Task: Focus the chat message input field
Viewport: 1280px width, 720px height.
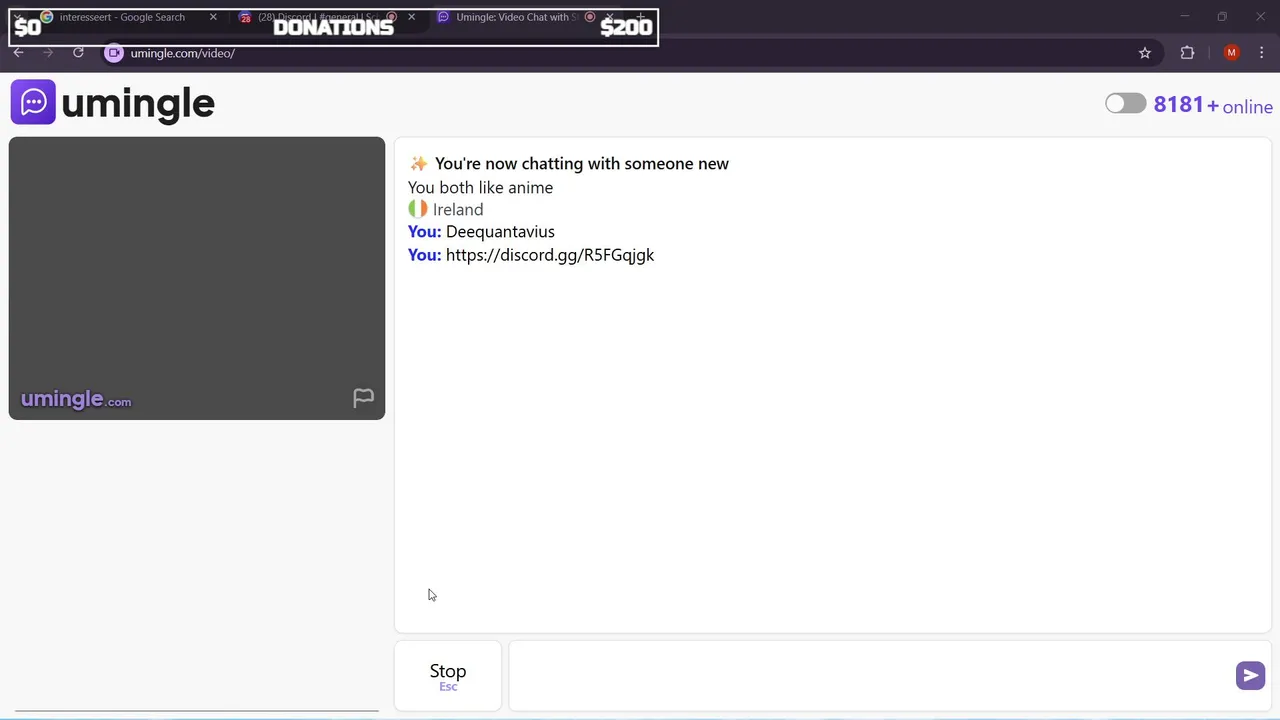Action: [x=872, y=676]
